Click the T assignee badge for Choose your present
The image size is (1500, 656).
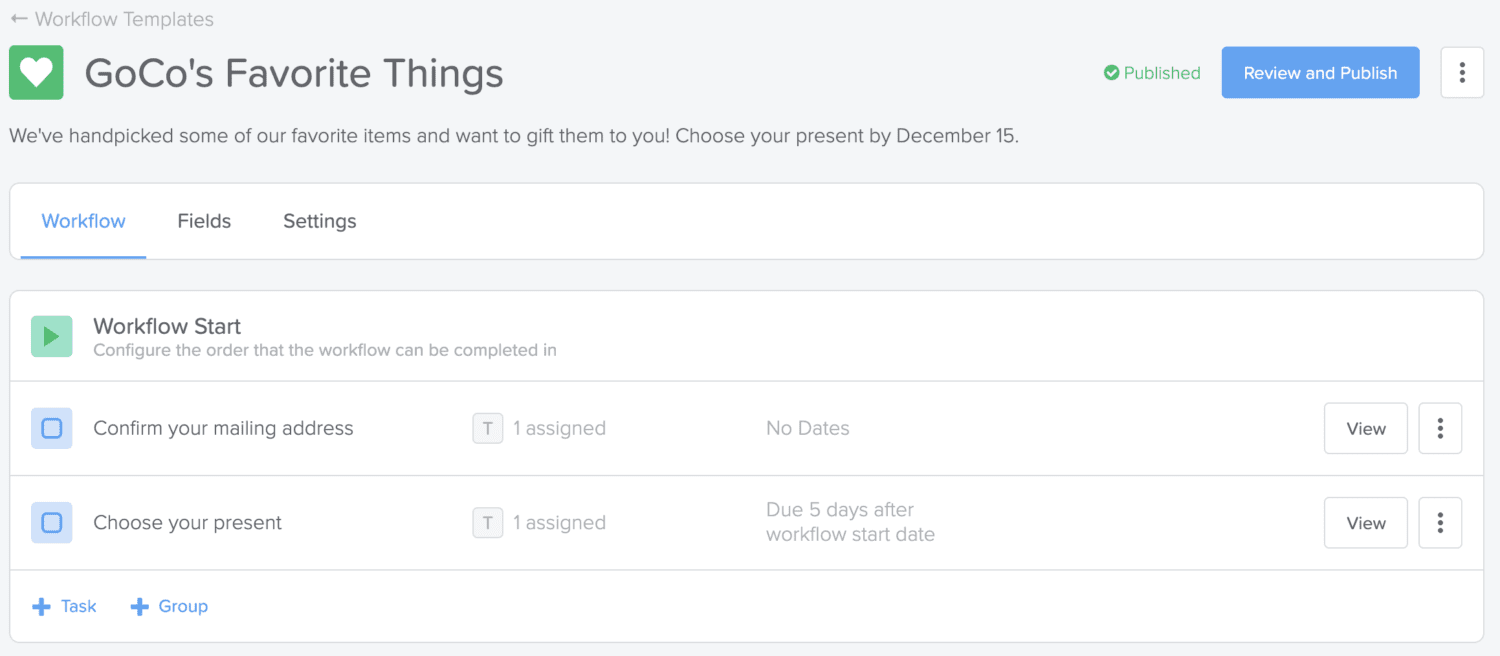coord(487,522)
